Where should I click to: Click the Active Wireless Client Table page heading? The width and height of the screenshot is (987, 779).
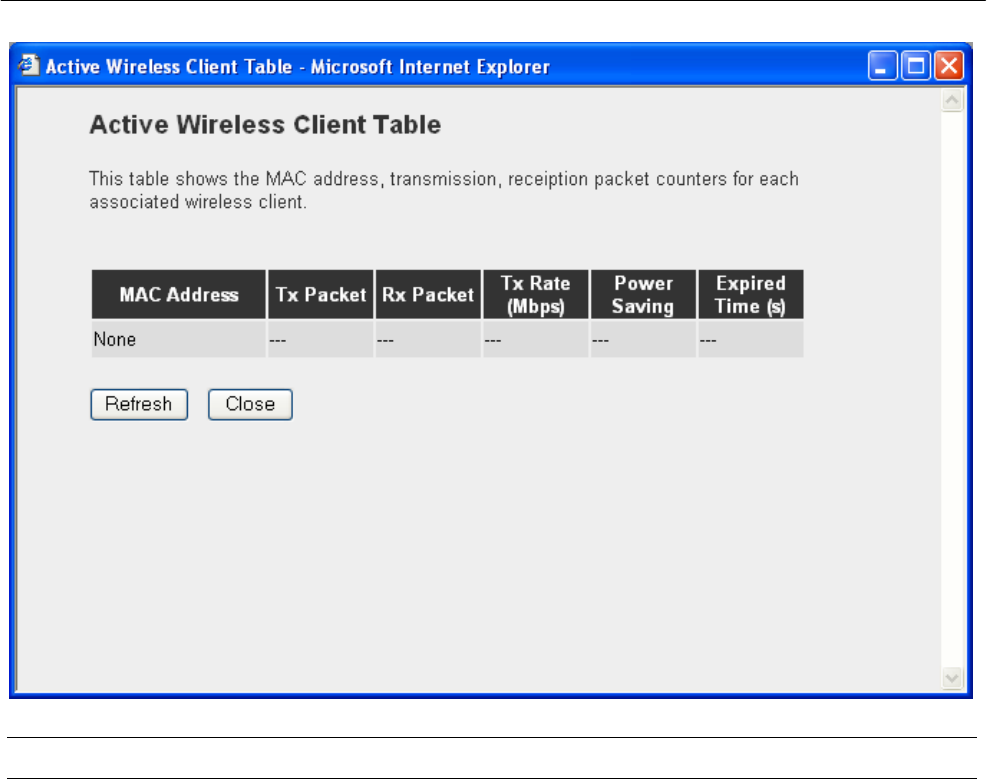[265, 125]
